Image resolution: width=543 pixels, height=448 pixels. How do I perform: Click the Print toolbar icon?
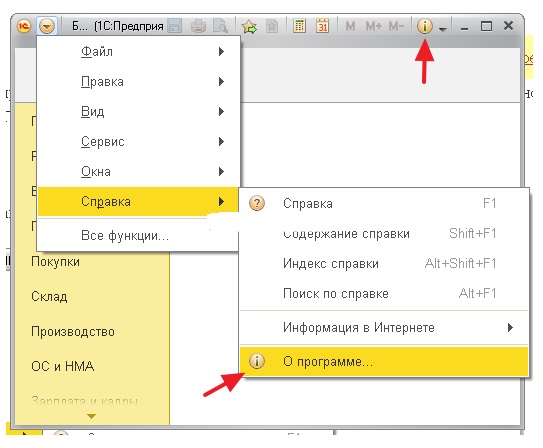[198, 26]
